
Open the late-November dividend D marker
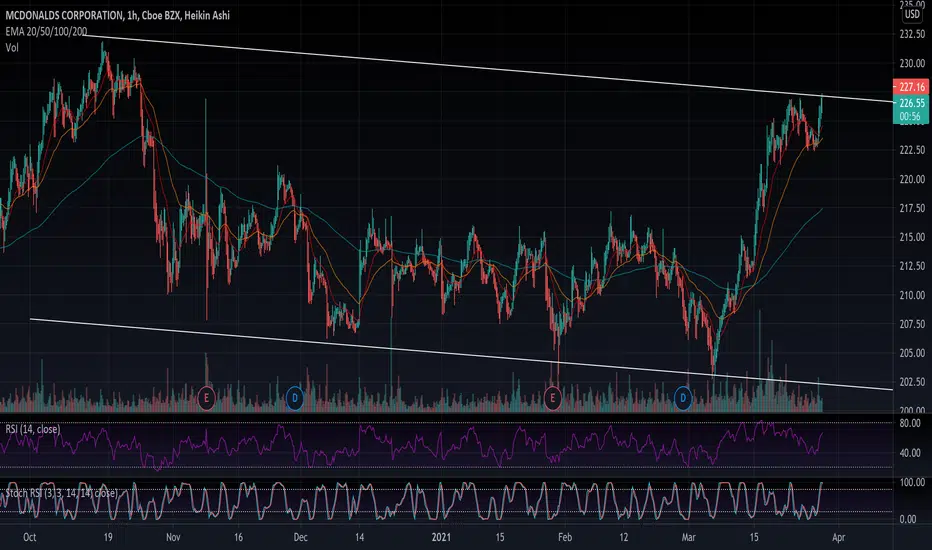pyautogui.click(x=295, y=398)
